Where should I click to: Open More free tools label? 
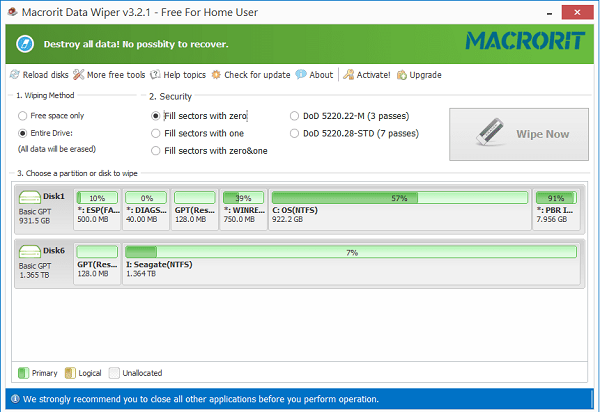coord(116,75)
